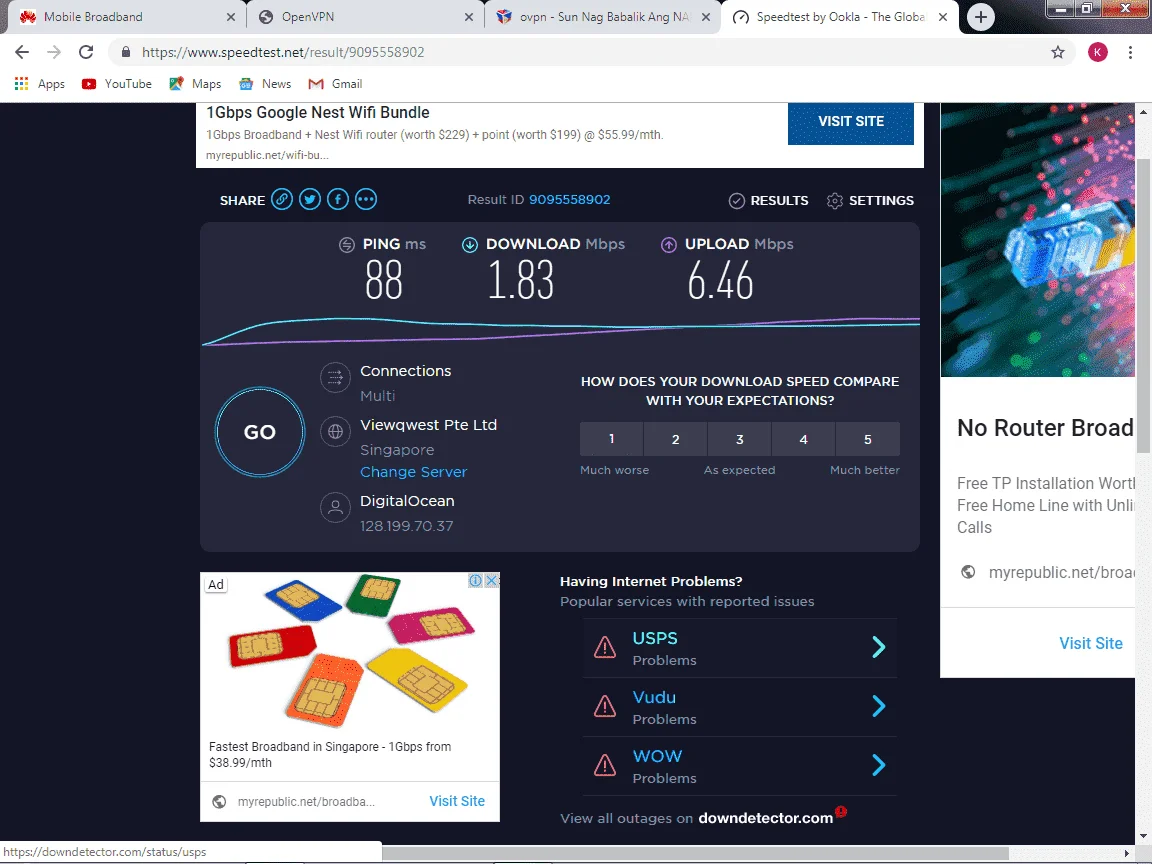Viewport: 1152px width, 864px height.
Task: Click the Connections arrows icon
Action: tap(335, 378)
